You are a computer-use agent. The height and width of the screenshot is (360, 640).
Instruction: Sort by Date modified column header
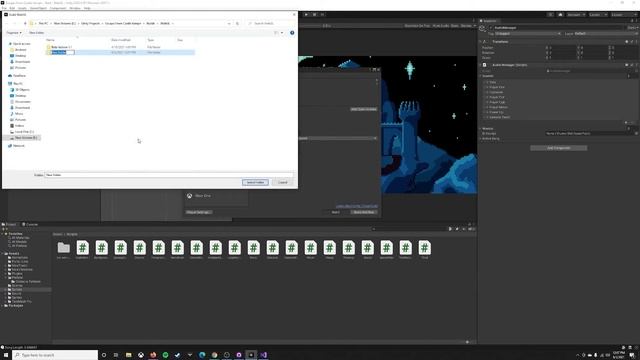point(121,40)
